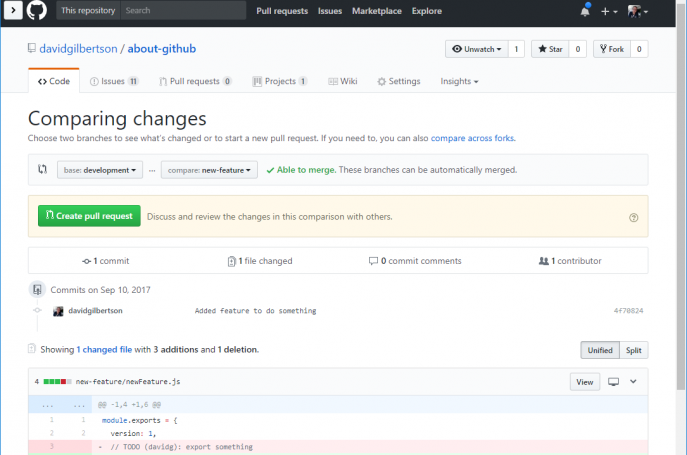The image size is (687, 455).
Task: Open Explore nav link
Action: click(427, 11)
